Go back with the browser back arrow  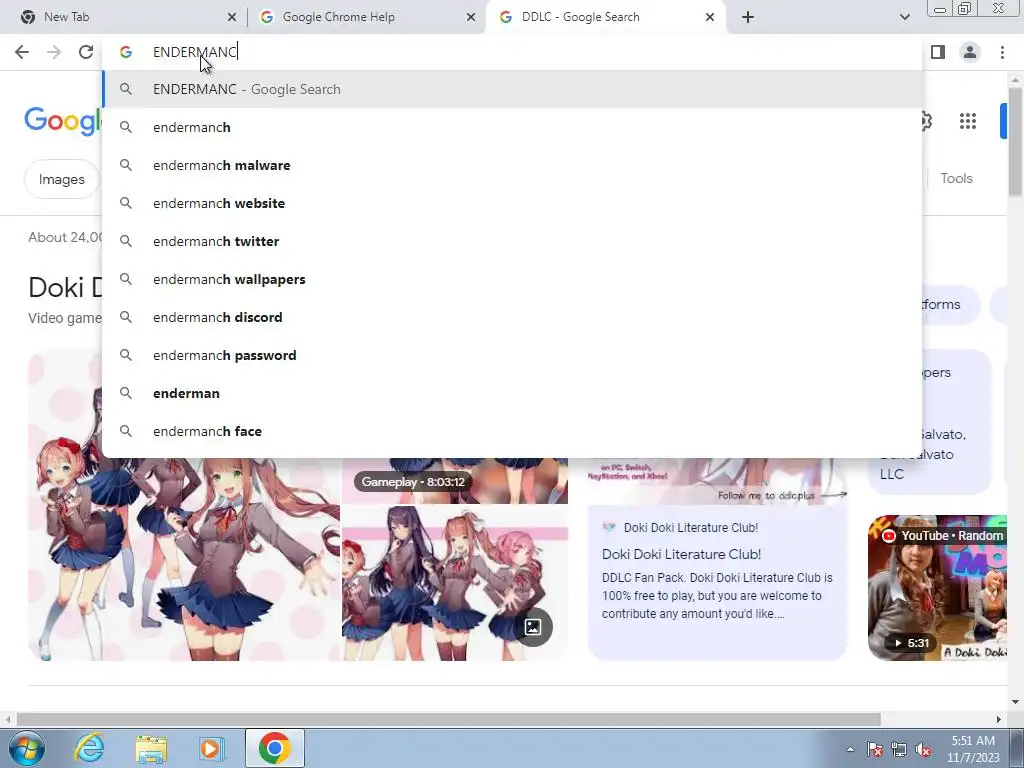(x=22, y=52)
